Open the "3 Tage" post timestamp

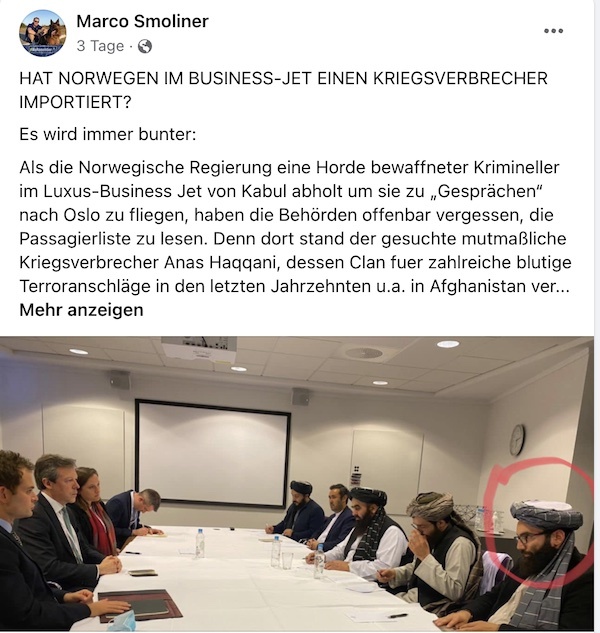coord(100,46)
